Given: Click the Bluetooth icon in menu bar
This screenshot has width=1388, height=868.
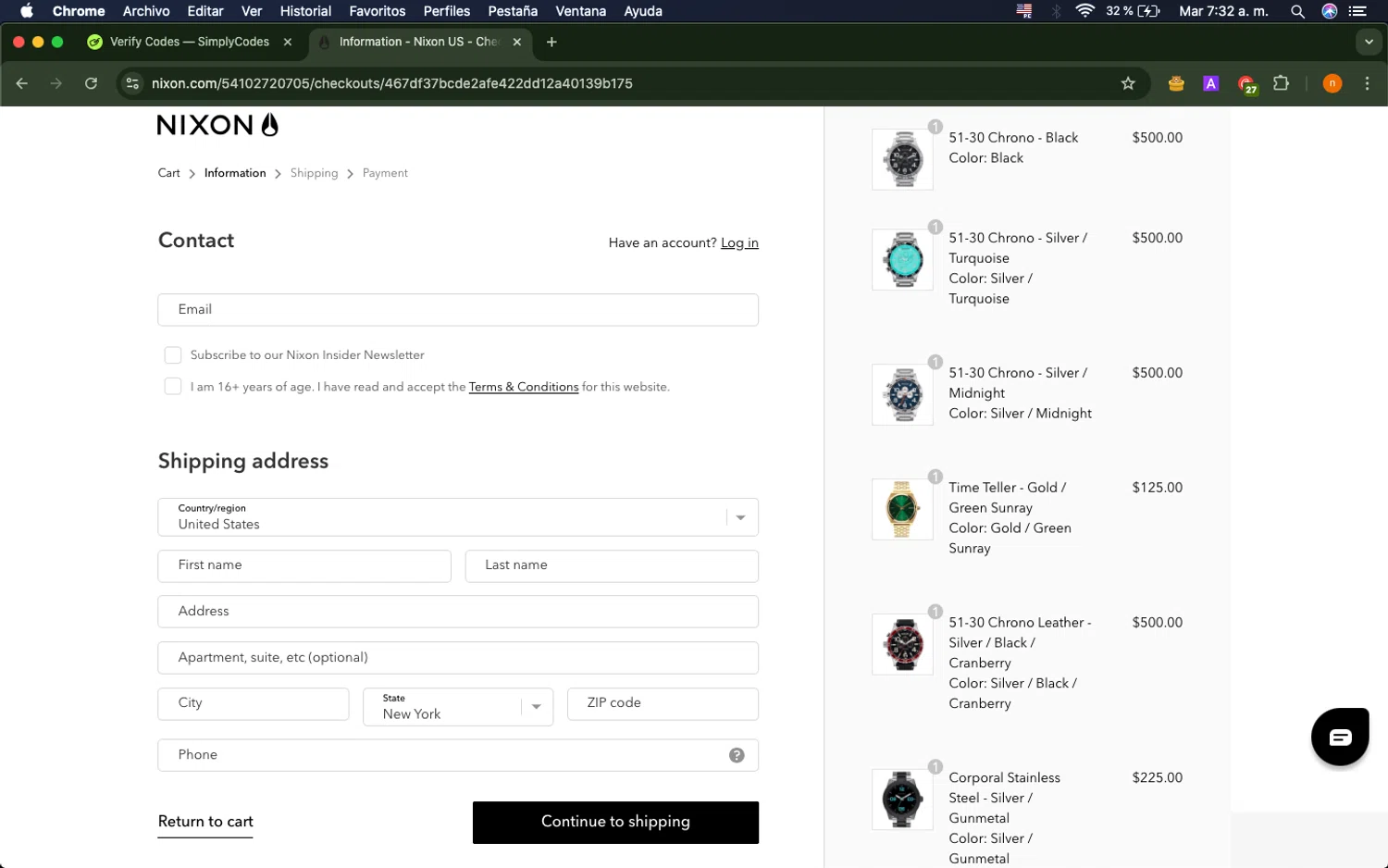Looking at the screenshot, I should [1056, 11].
